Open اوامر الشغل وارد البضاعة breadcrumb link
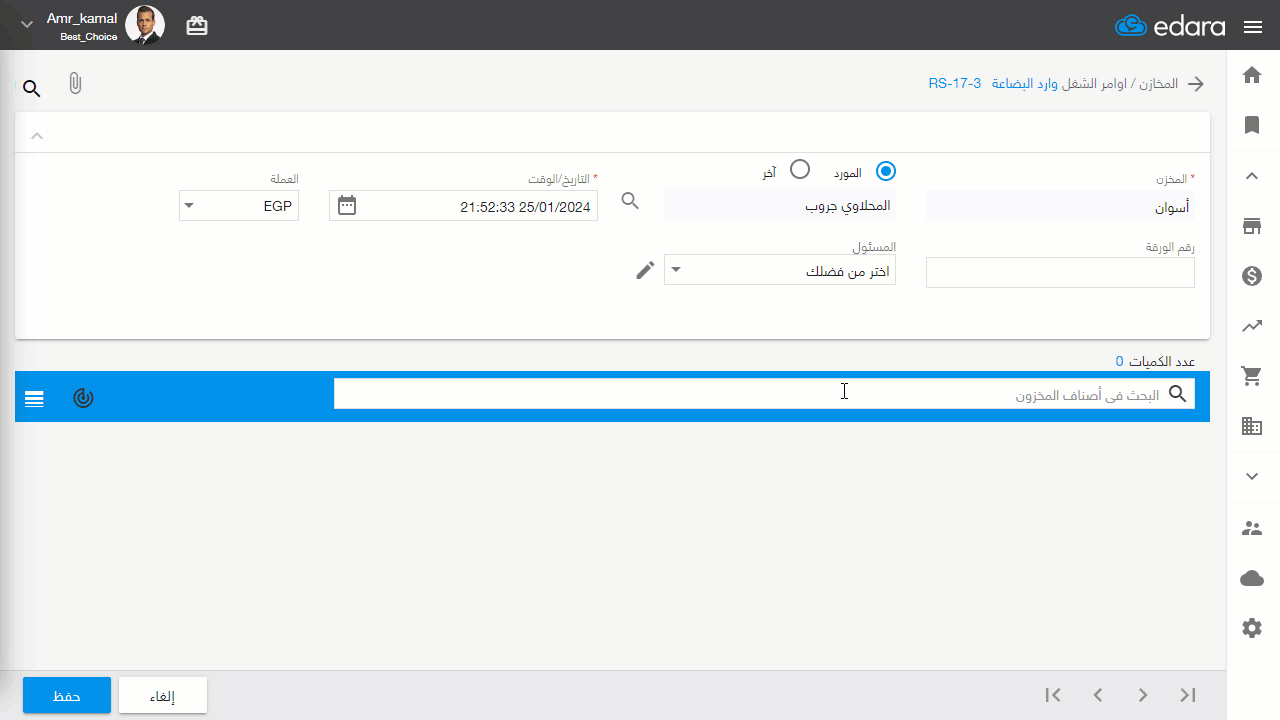The height and width of the screenshot is (720, 1280). pyautogui.click(x=1058, y=84)
